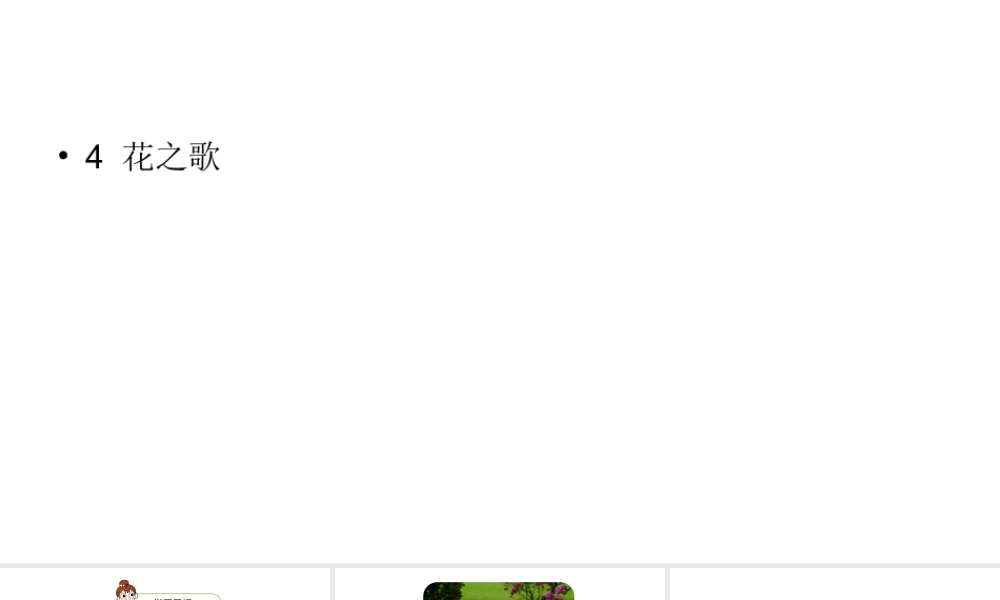
Task: Click the cartoon girl icon on the first thumbnail
Action: tap(126, 590)
